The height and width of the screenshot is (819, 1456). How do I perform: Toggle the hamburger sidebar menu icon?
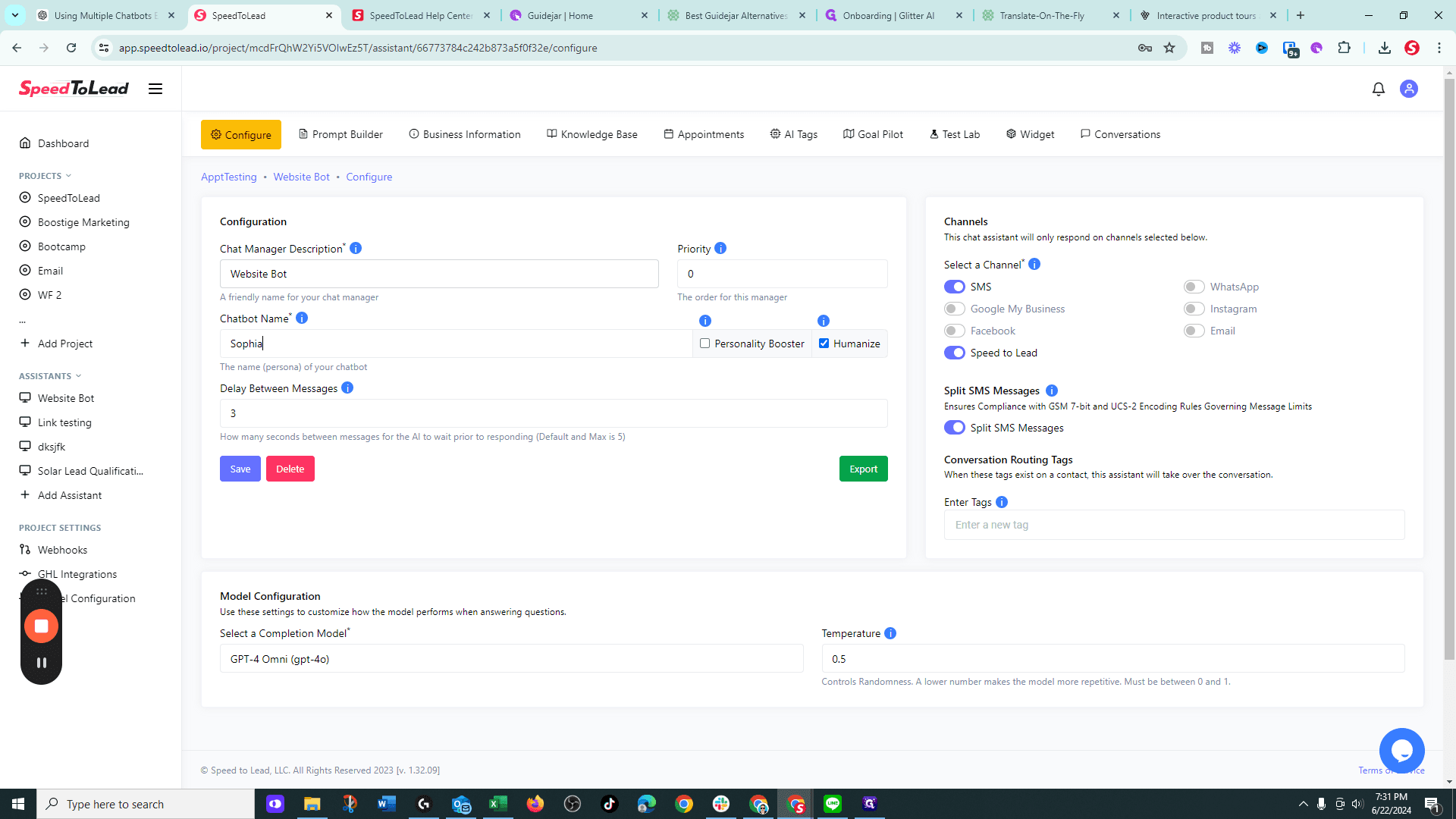[x=155, y=89]
